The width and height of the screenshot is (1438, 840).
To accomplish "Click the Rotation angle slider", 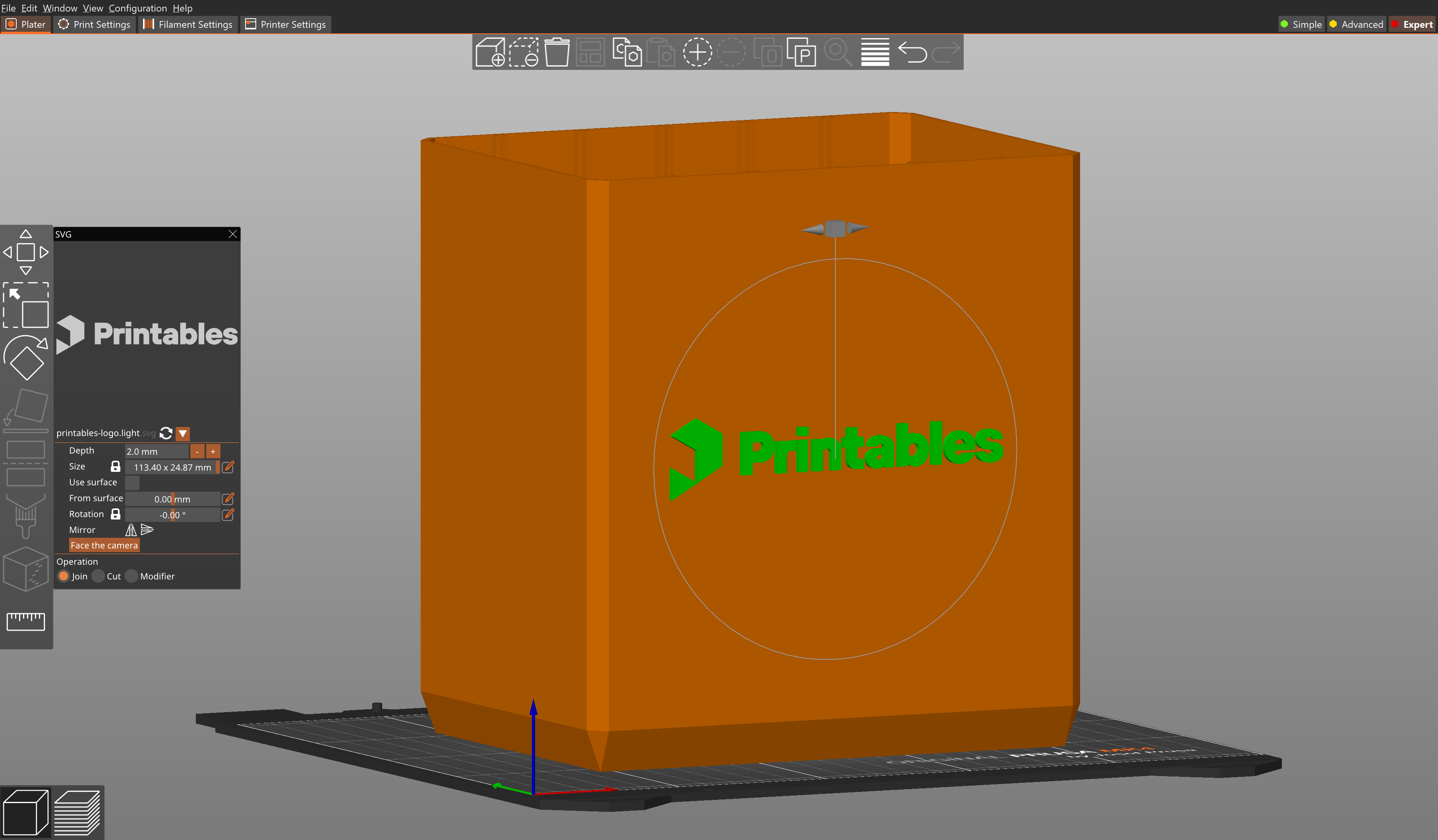I will pyautogui.click(x=172, y=515).
